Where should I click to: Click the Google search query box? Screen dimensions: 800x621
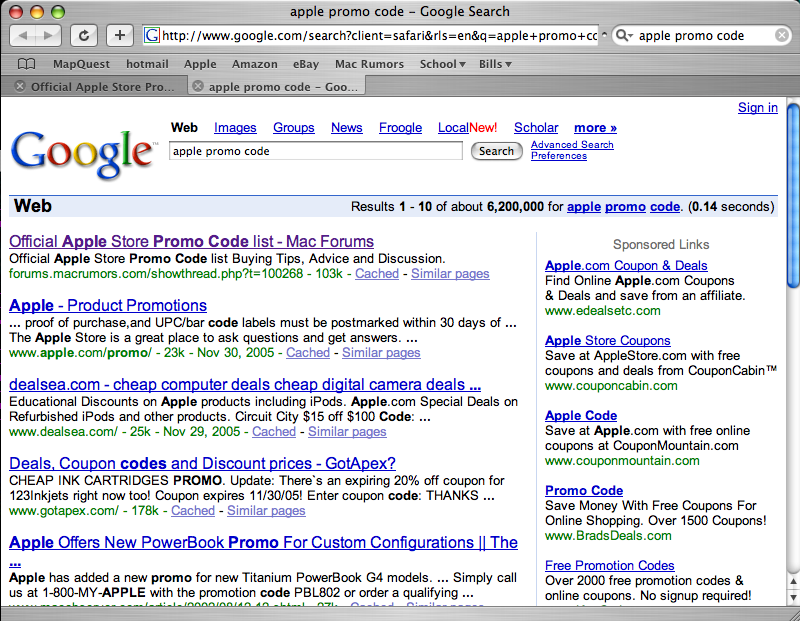click(x=316, y=151)
